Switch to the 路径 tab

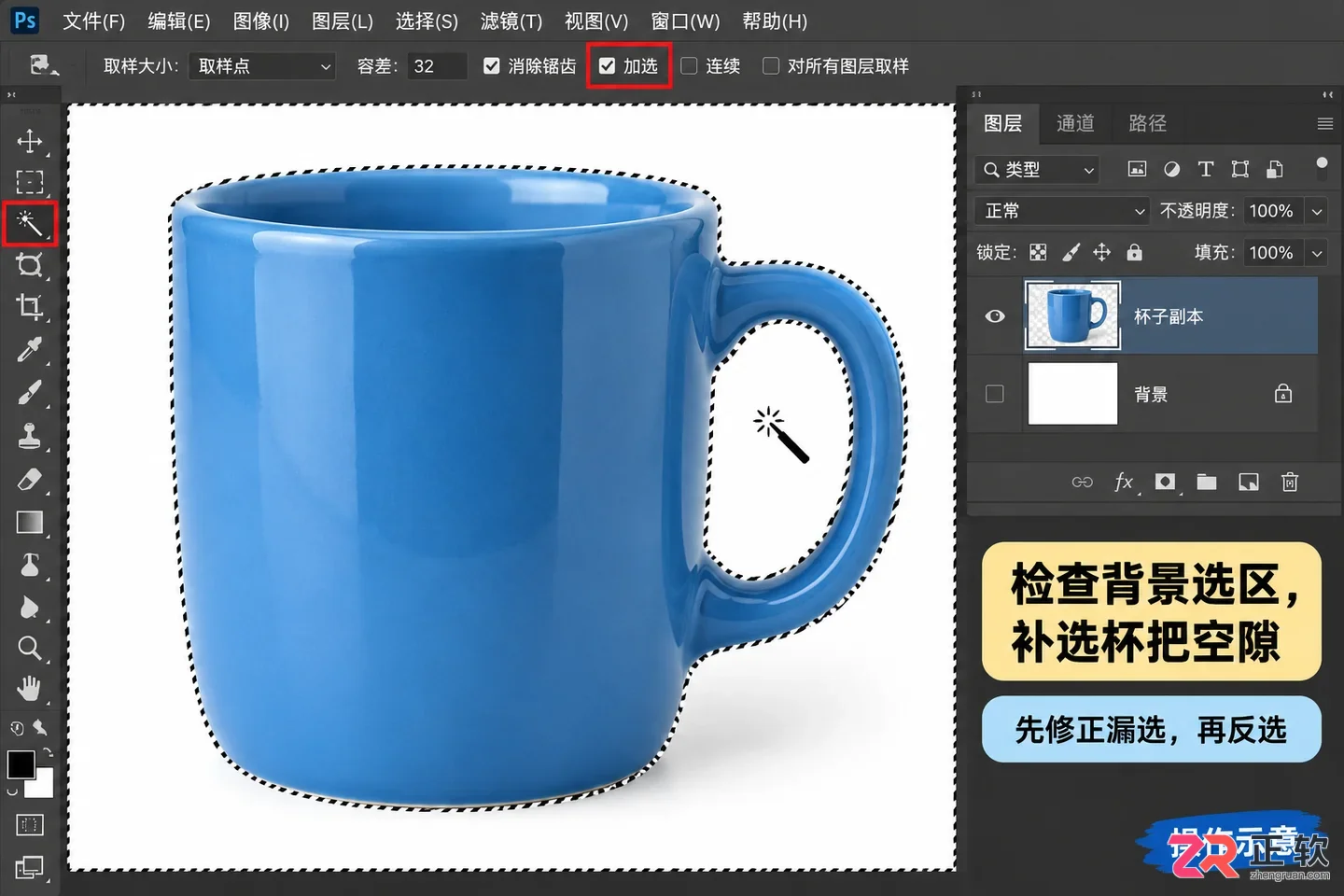[1147, 123]
